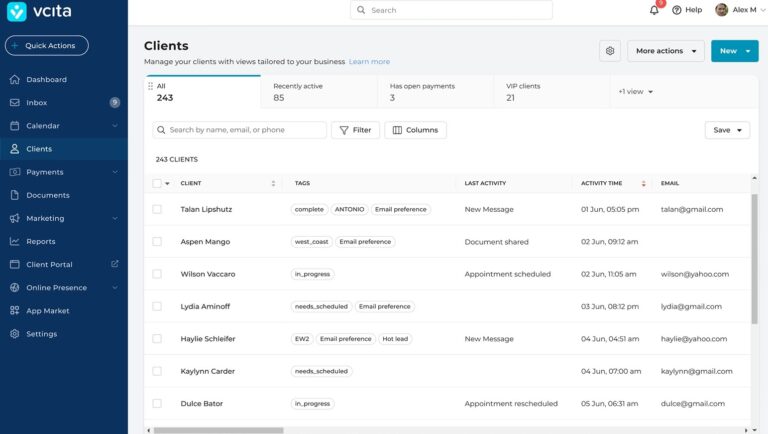Open the Inbox in the sidebar

coord(37,102)
